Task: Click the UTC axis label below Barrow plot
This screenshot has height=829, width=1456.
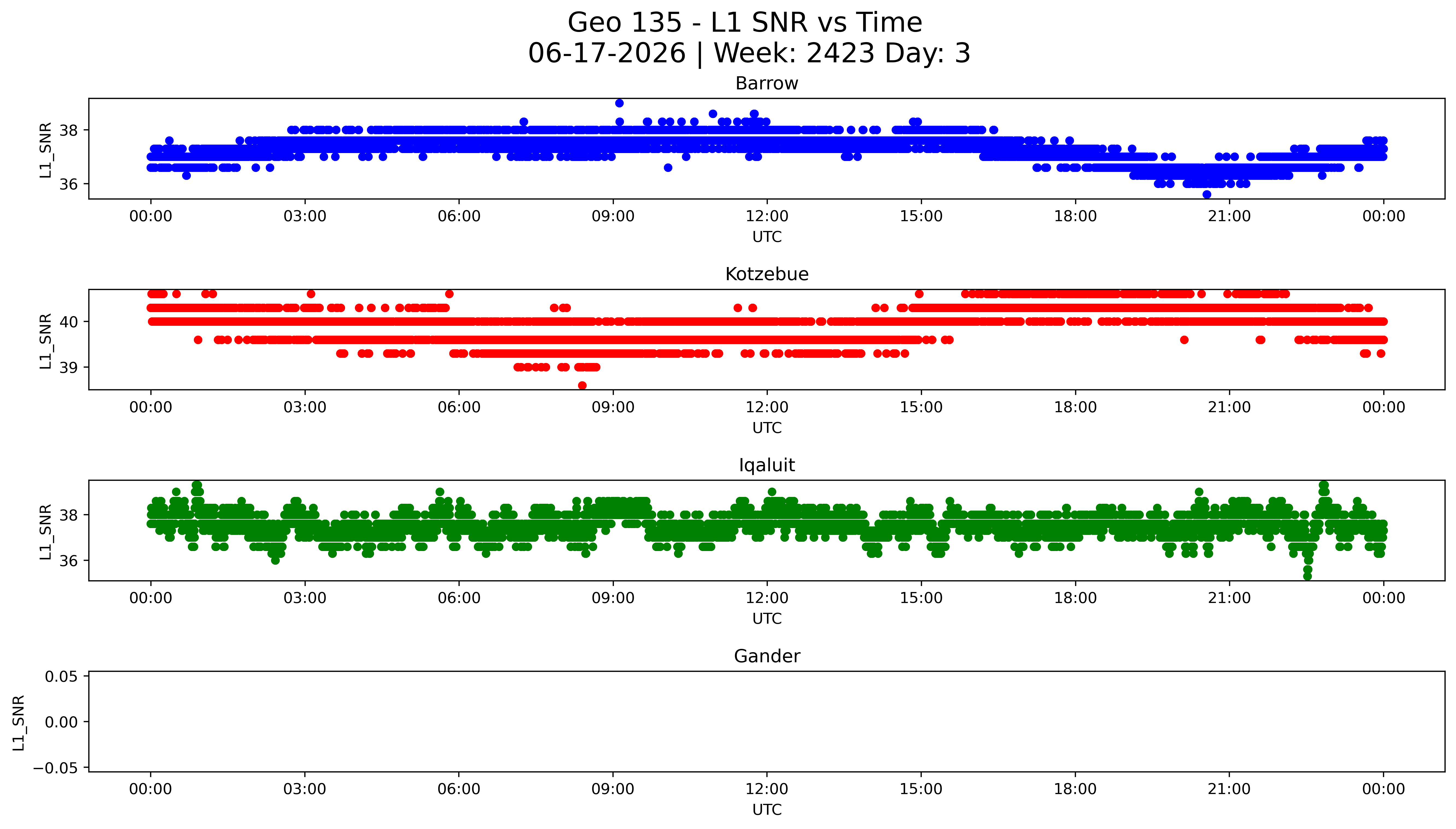Action: (x=766, y=237)
